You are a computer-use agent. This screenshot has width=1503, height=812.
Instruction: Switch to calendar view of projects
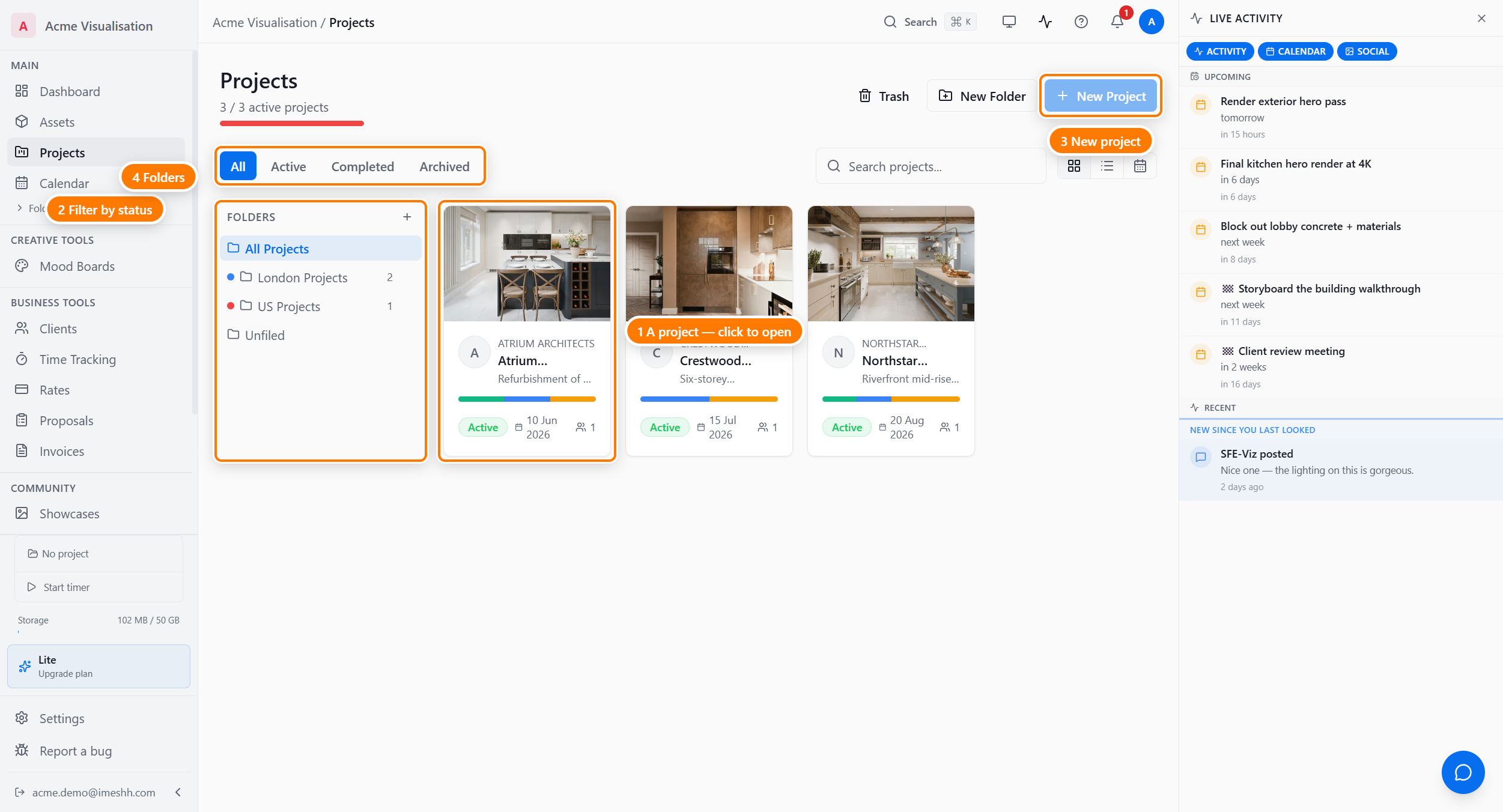coord(1140,166)
